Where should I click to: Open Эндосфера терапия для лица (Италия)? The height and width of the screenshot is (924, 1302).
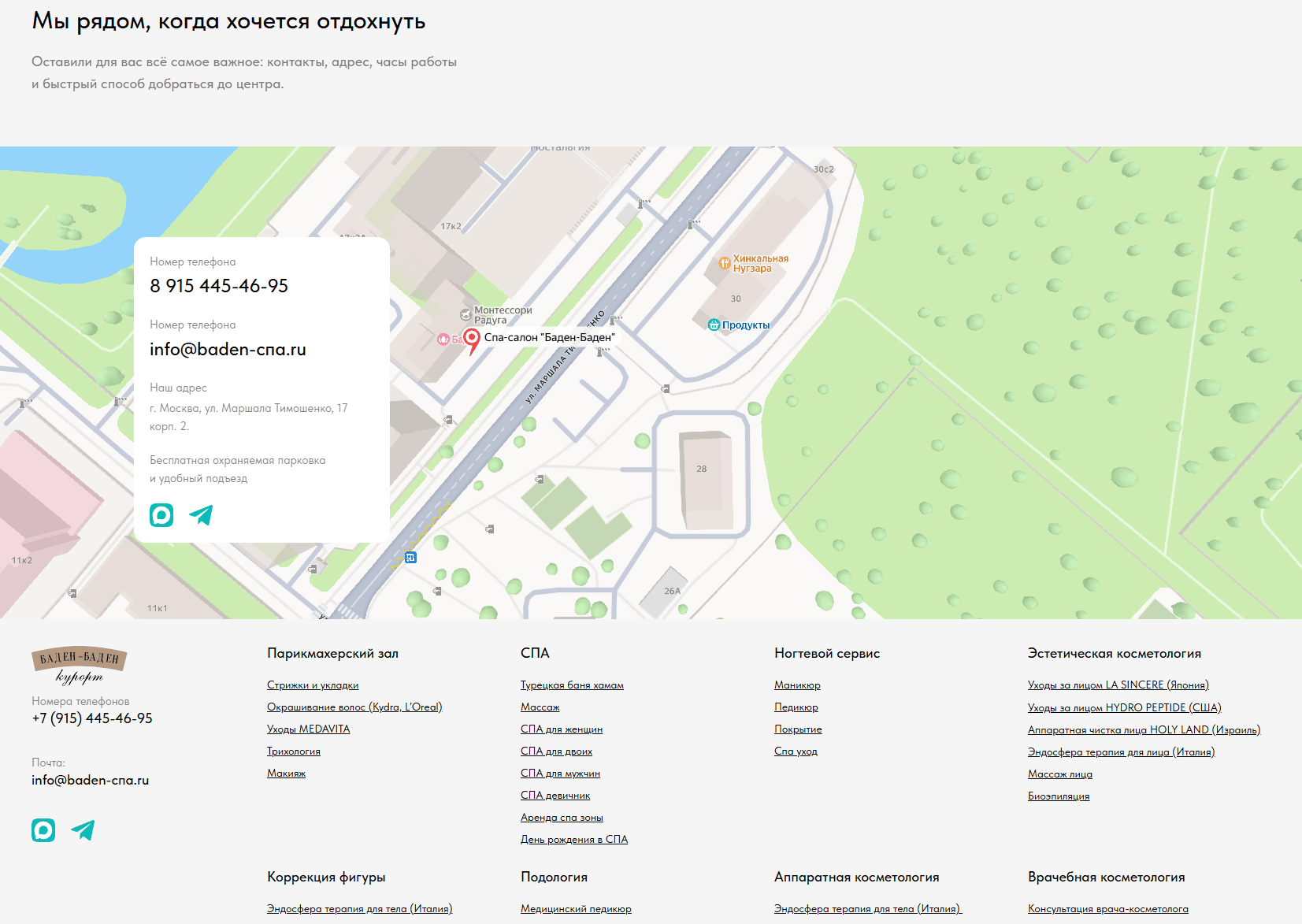(x=1122, y=751)
